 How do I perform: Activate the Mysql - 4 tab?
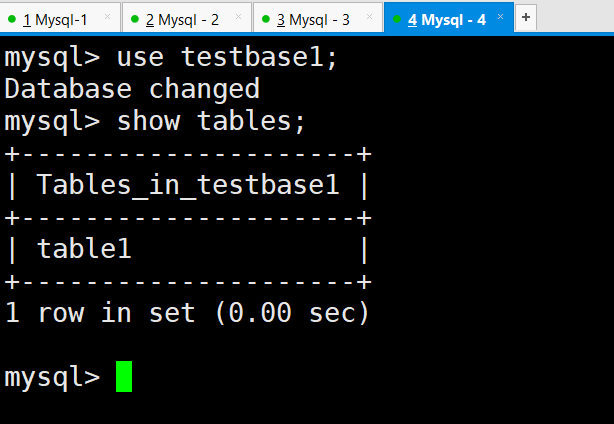[x=448, y=18]
